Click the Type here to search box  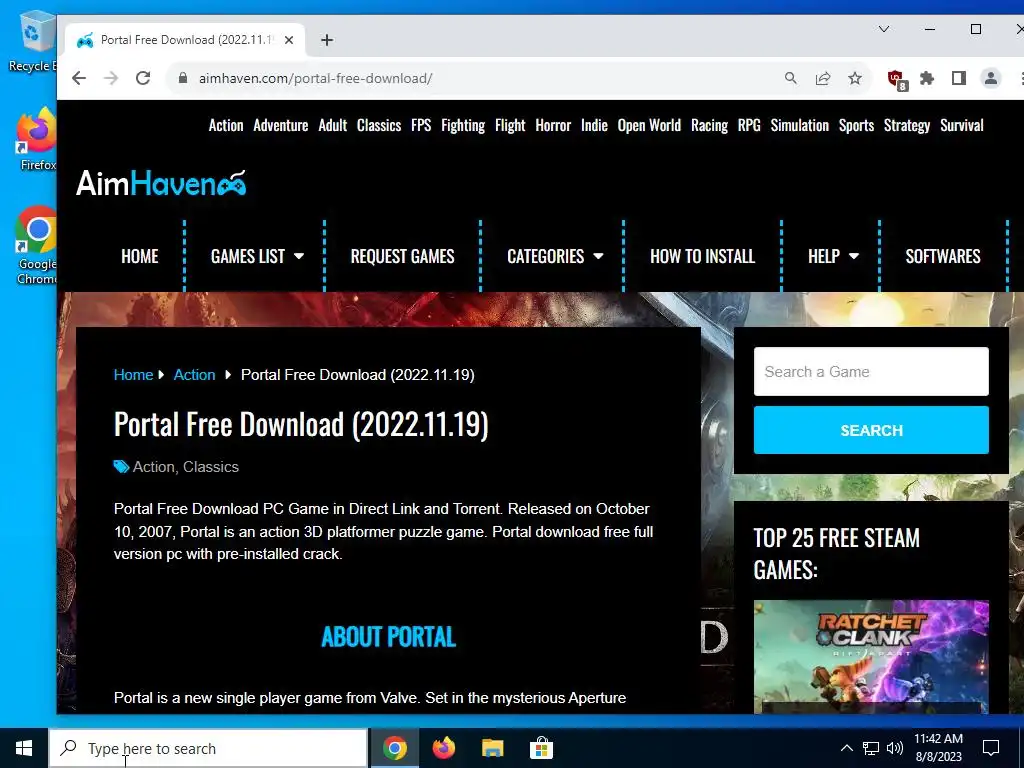(x=208, y=748)
